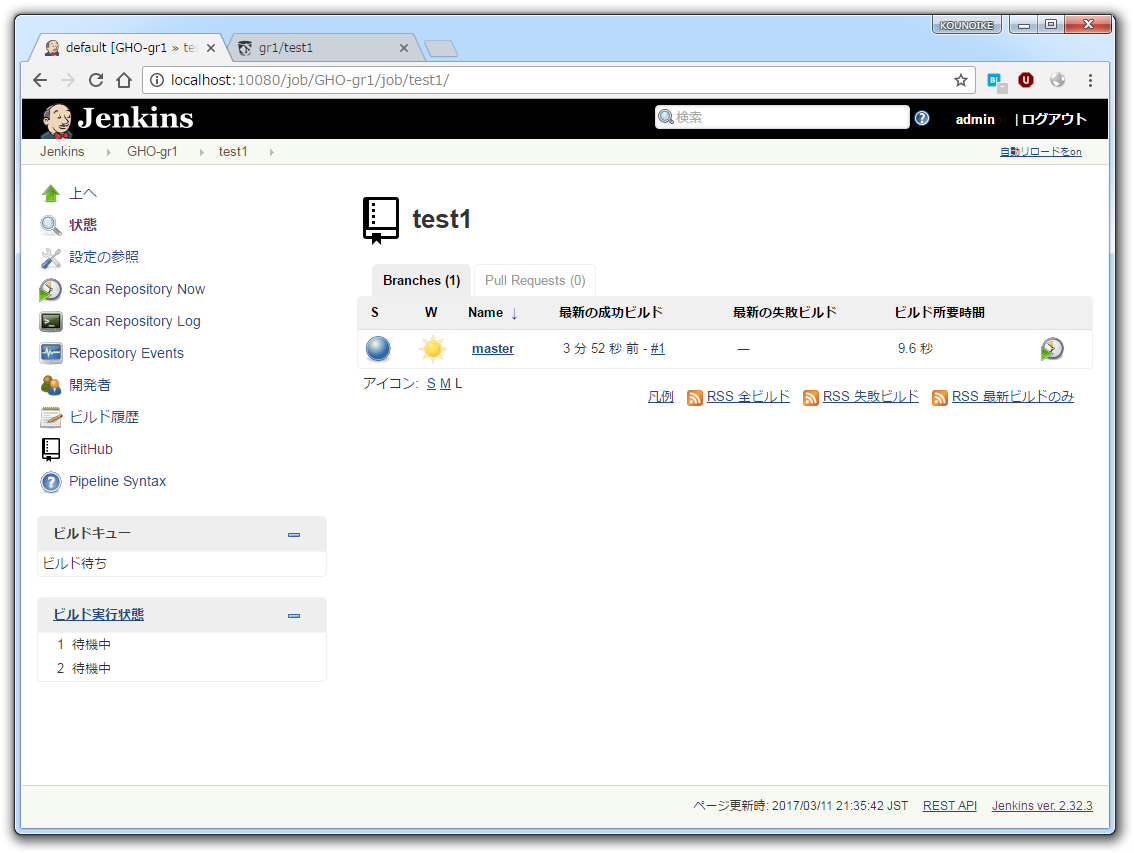
Task: Switch icon size to S
Action: [430, 383]
